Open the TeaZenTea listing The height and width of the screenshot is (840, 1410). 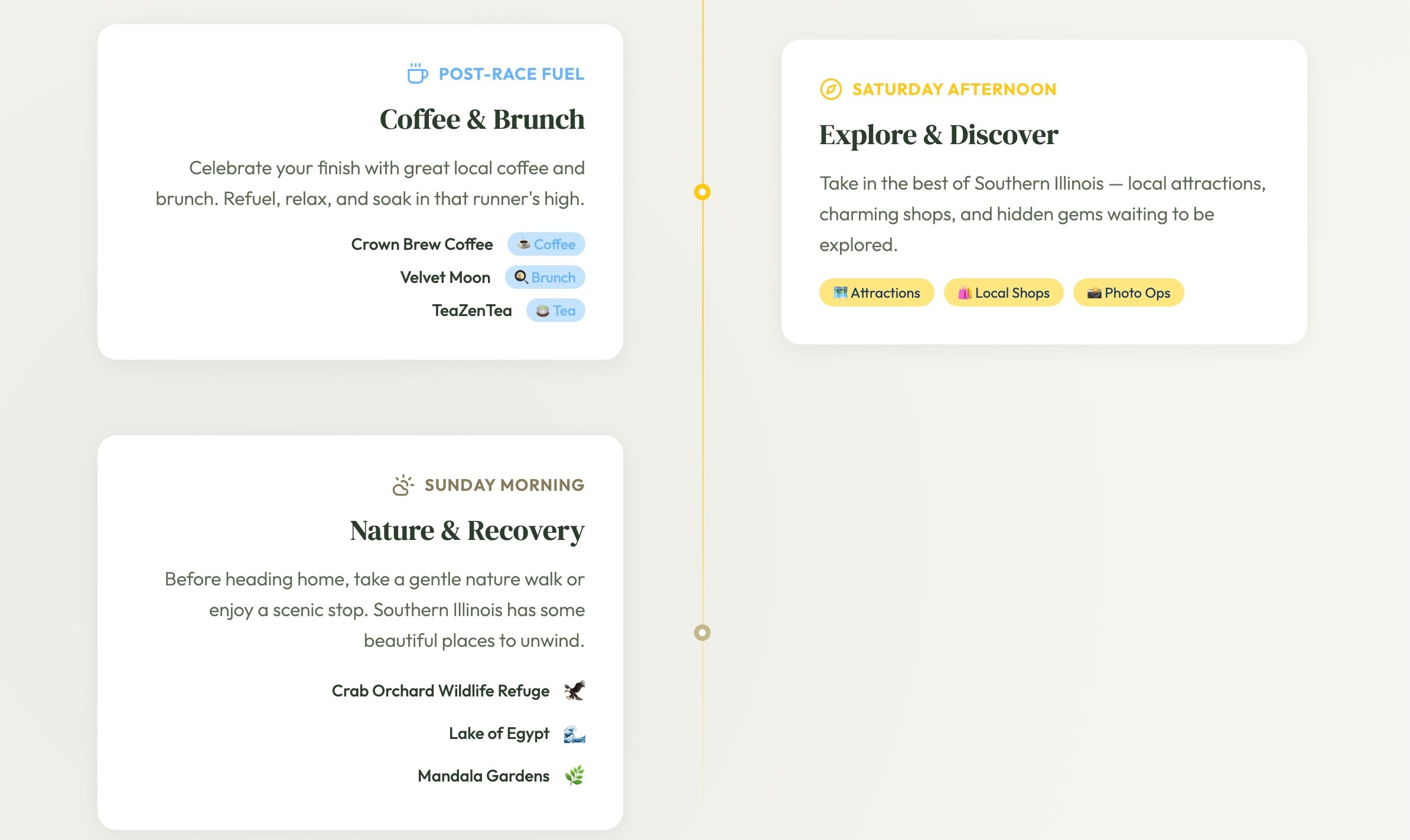coord(471,311)
